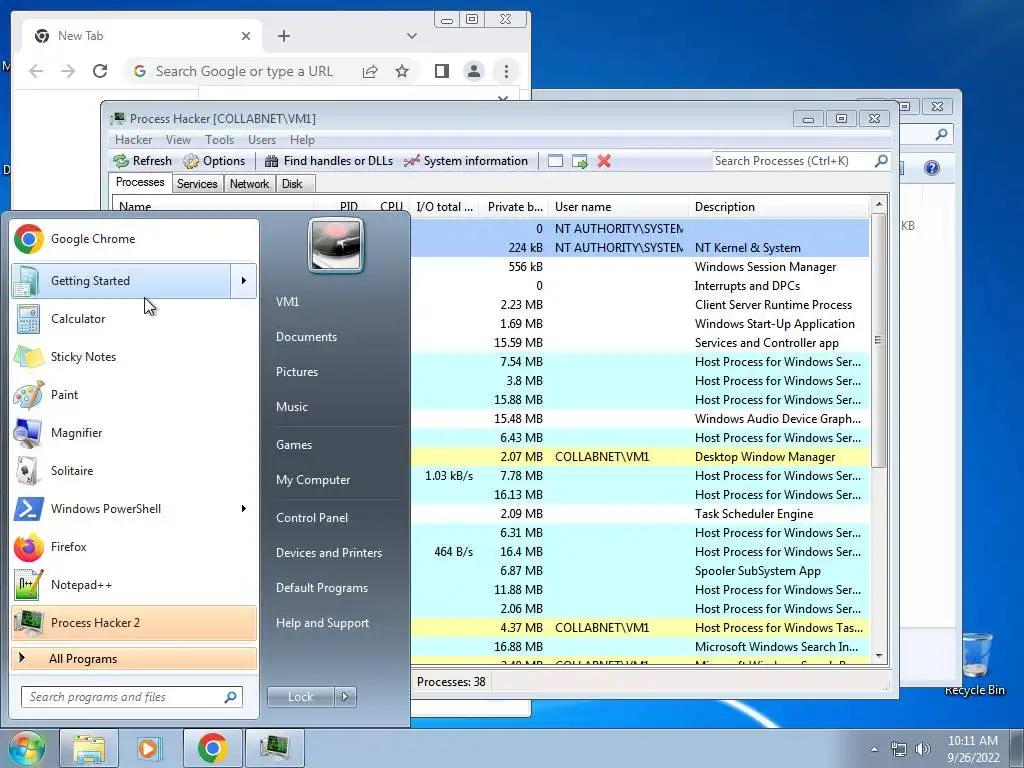Click the user account picture in Start menu

[336, 246]
